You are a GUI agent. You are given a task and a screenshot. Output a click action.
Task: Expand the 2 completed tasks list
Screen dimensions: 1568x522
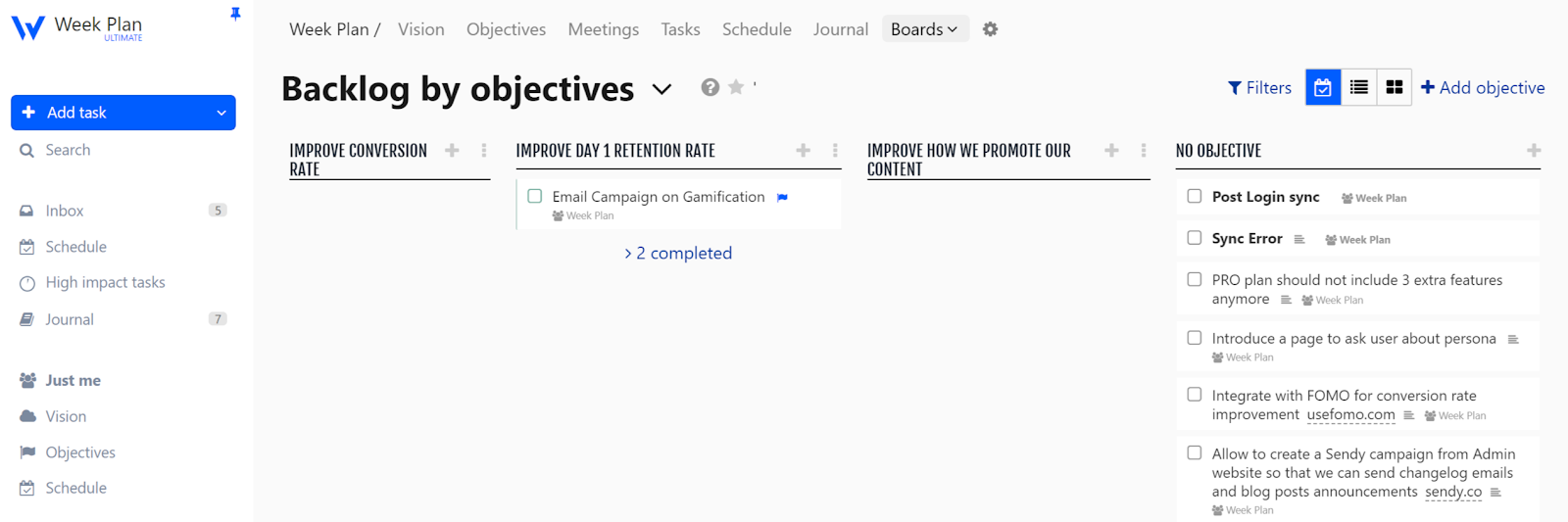click(678, 253)
